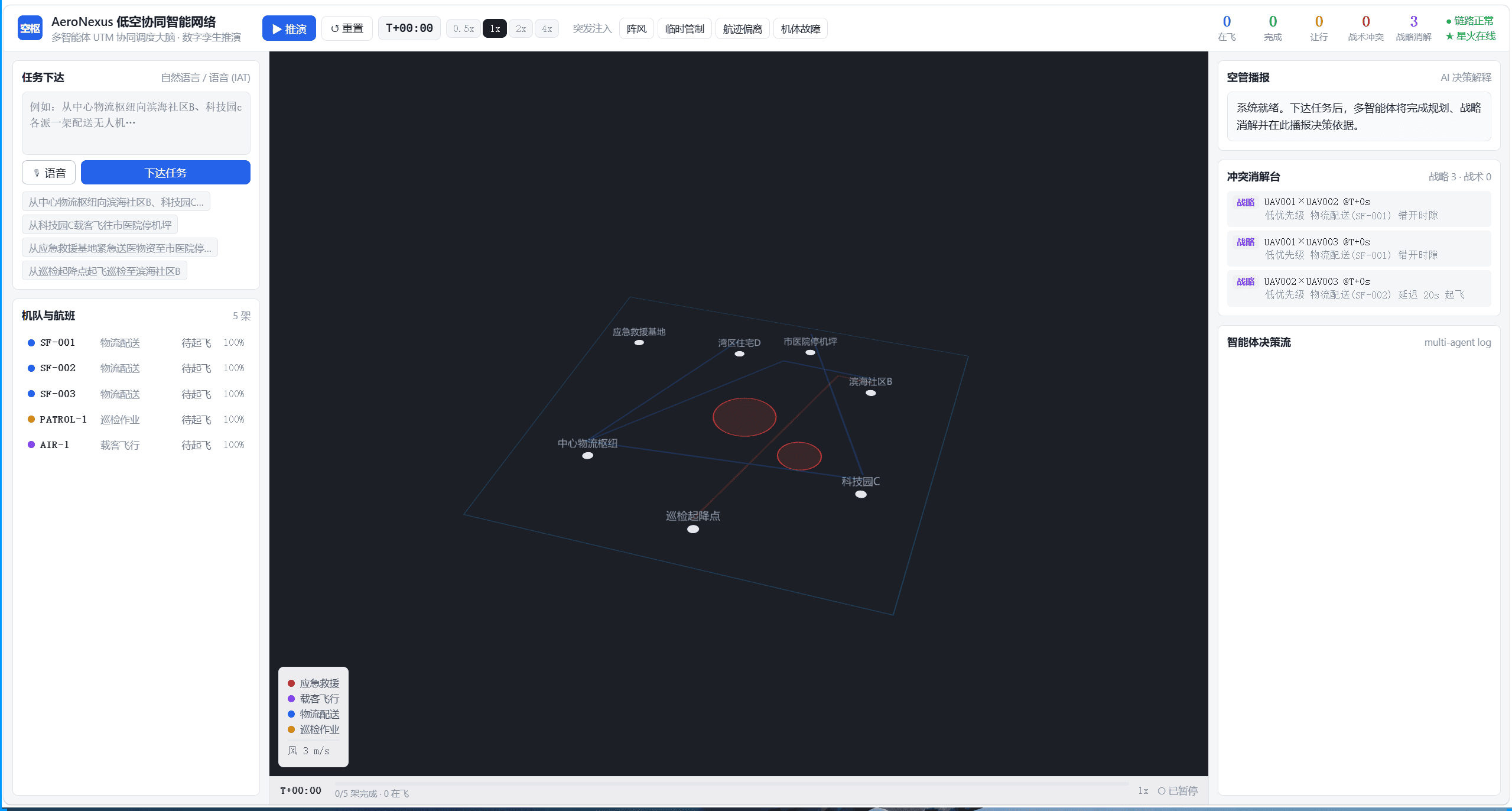Click the 载客飞行 purple legend dot

pos(291,699)
